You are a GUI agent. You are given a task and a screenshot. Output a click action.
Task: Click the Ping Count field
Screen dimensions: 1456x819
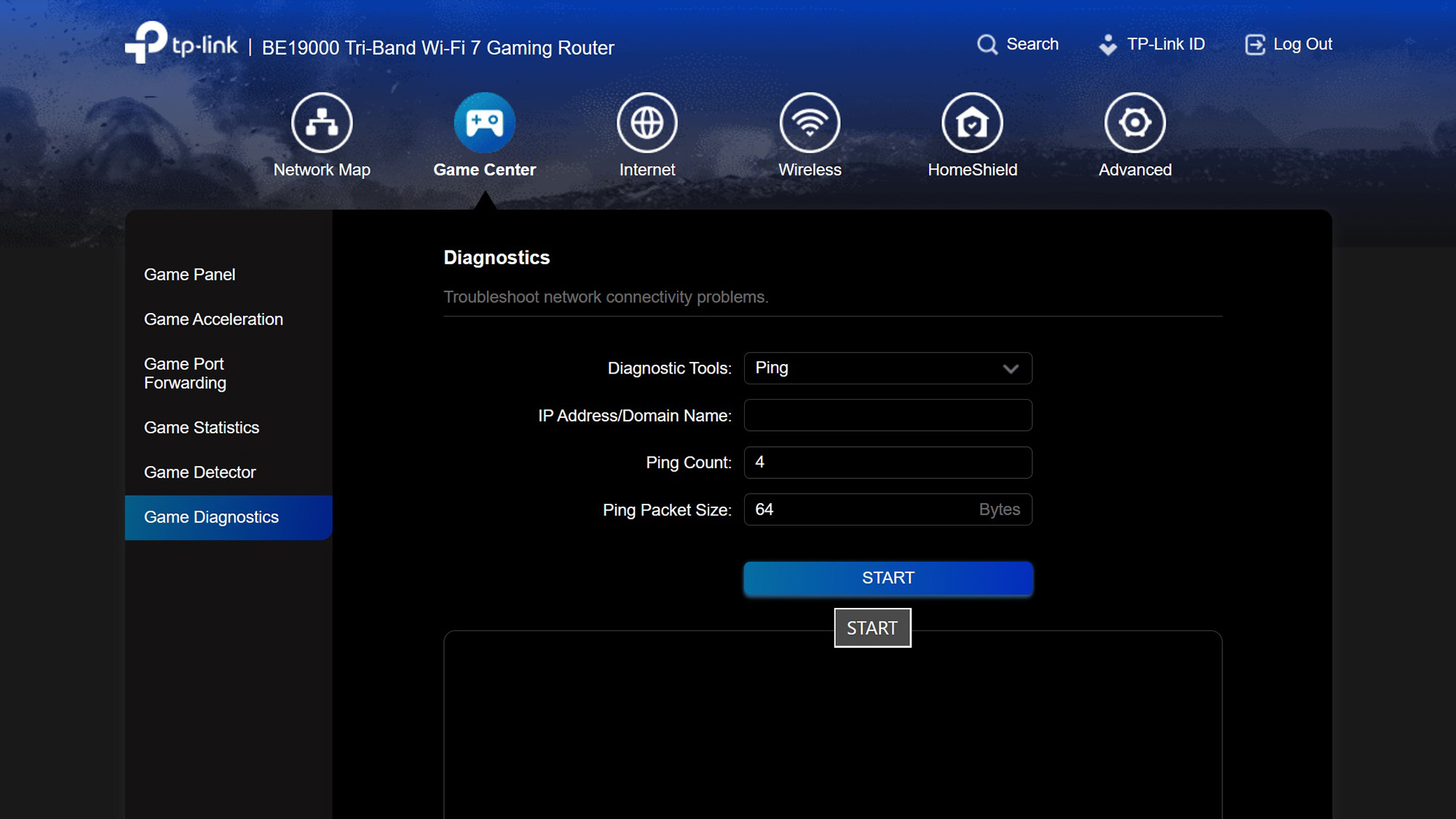tap(887, 462)
